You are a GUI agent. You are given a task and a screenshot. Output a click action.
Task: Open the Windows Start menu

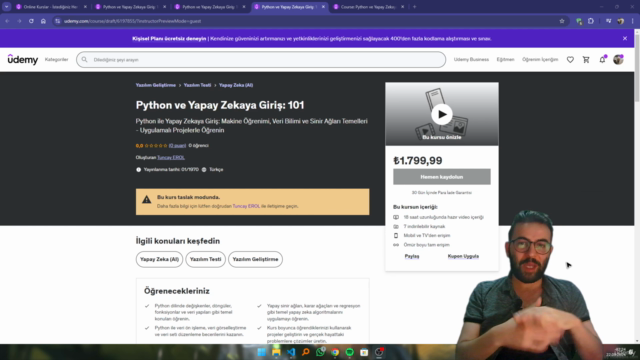[261, 352]
